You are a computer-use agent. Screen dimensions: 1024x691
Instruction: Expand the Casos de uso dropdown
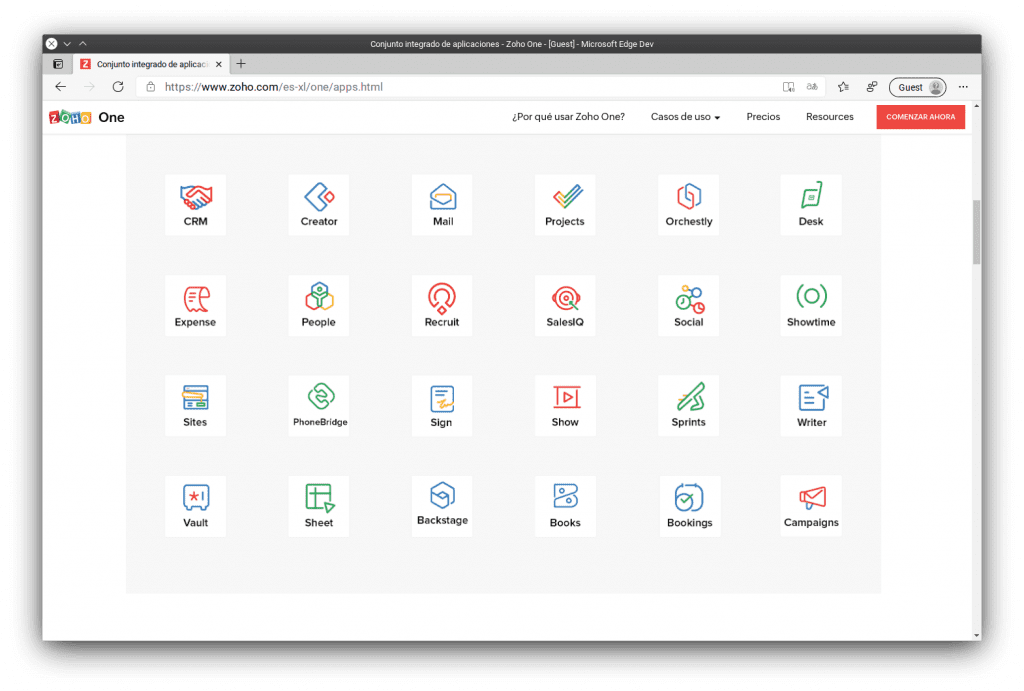tap(685, 117)
